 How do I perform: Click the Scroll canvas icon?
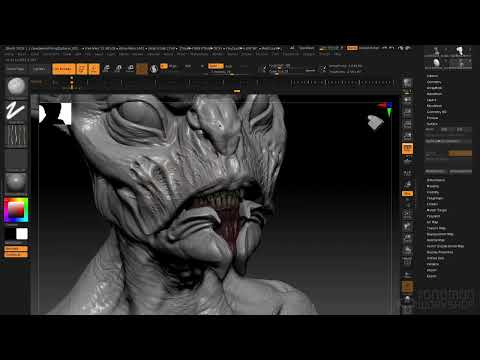click(407, 100)
